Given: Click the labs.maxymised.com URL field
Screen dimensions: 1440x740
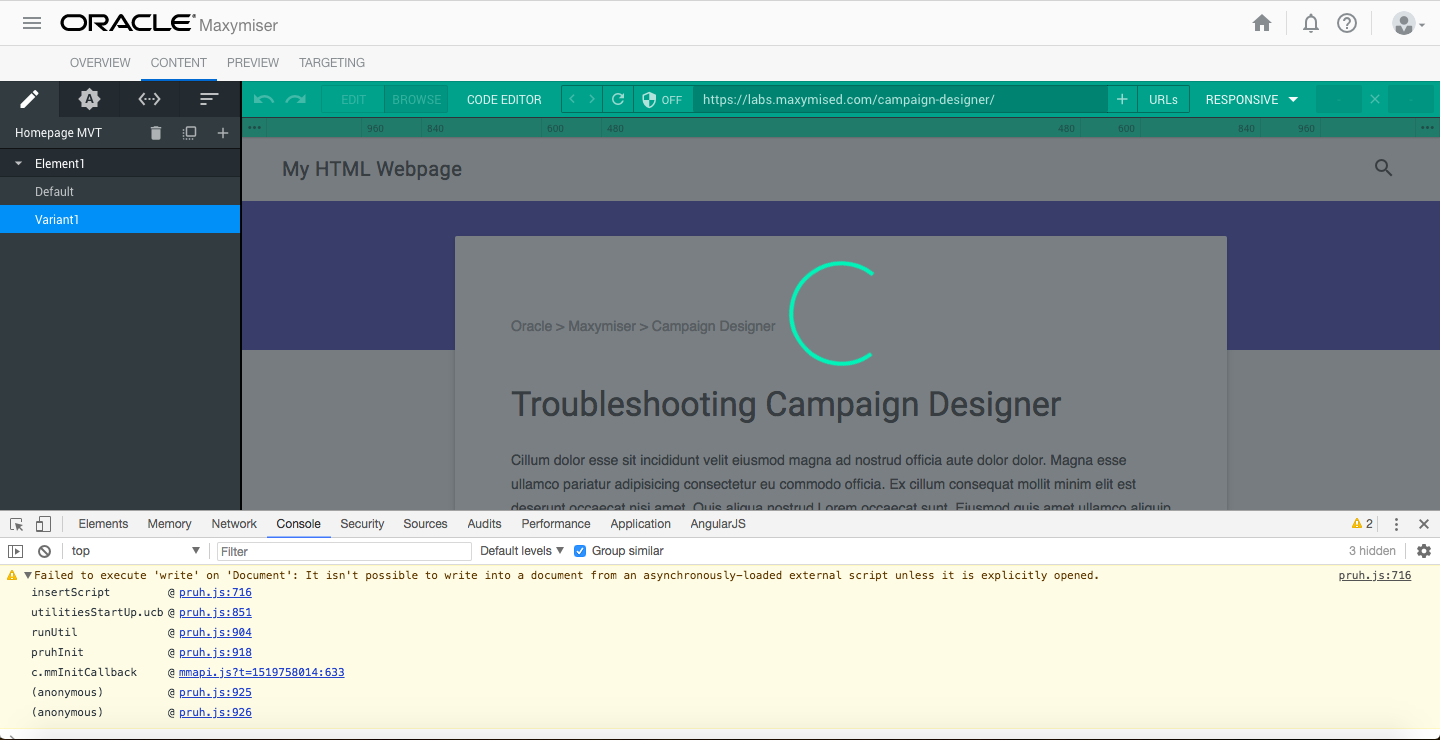Looking at the screenshot, I should pos(900,99).
